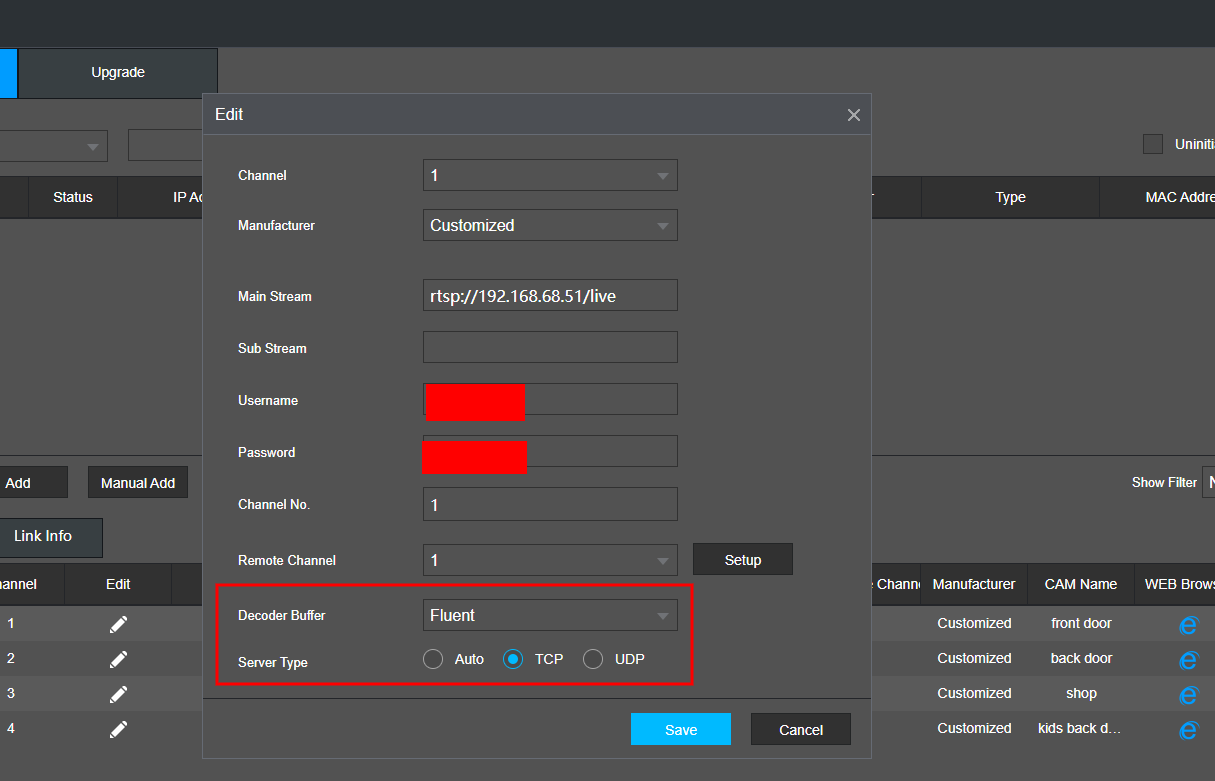
Task: Open web browser for back door camera
Action: [1188, 660]
